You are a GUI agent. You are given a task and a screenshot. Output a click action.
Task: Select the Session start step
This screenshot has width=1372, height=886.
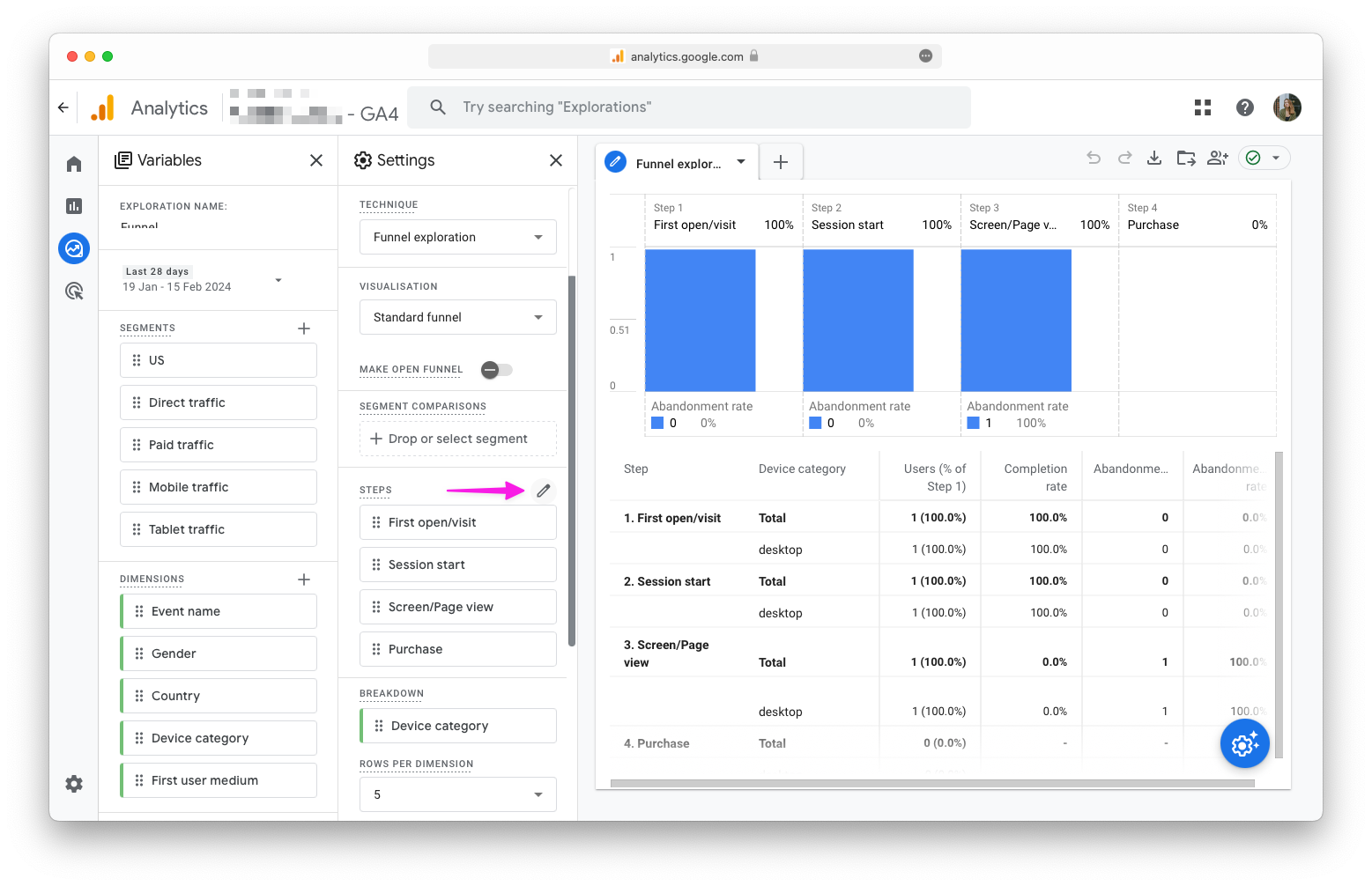pyautogui.click(x=458, y=565)
